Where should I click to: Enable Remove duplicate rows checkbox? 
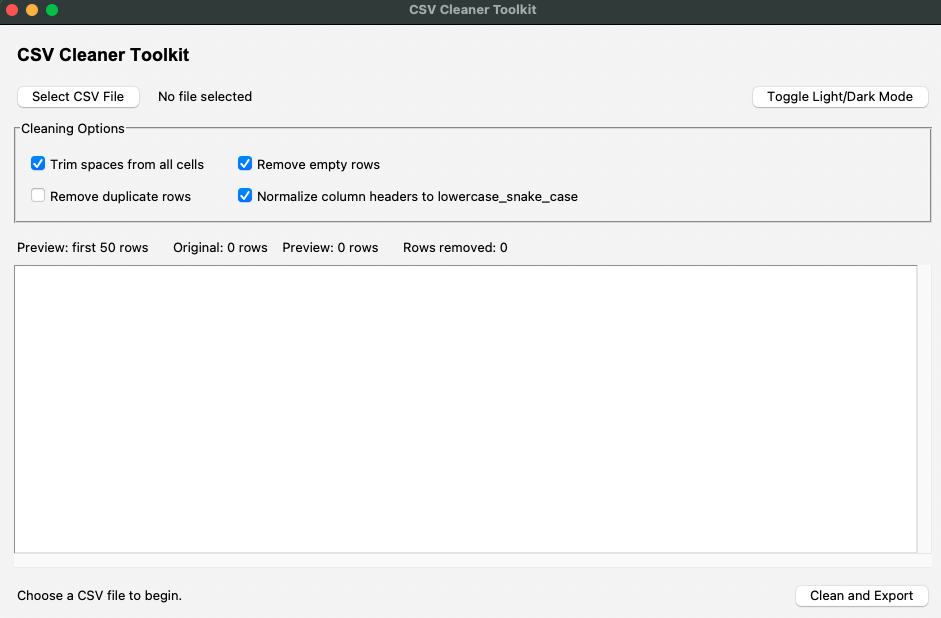point(38,196)
